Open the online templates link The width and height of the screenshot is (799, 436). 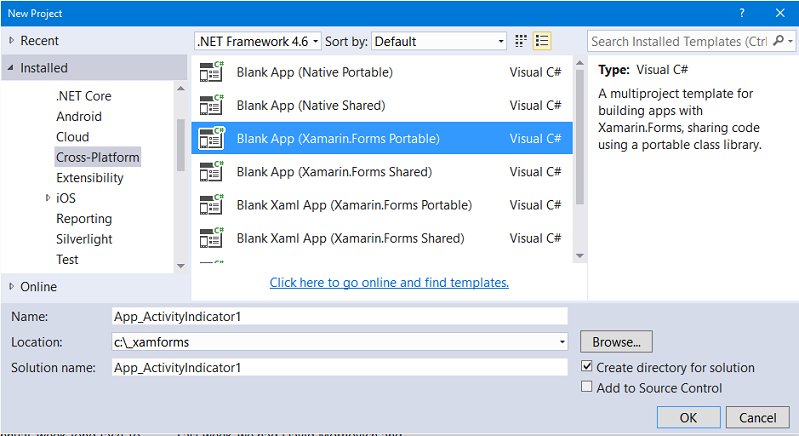tap(389, 282)
